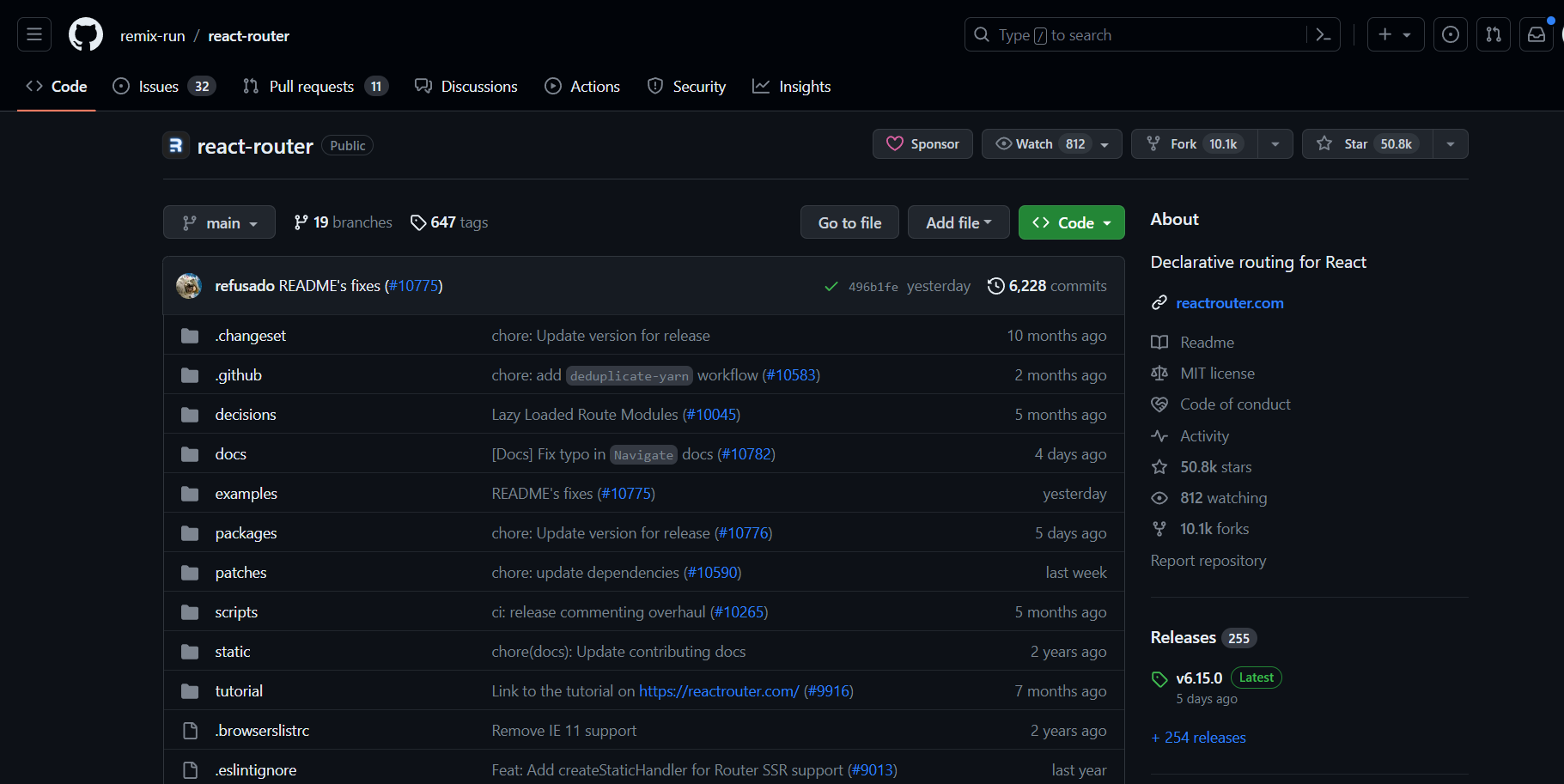The height and width of the screenshot is (784, 1564).
Task: Click the tags icon next to 647 tags
Action: [418, 222]
